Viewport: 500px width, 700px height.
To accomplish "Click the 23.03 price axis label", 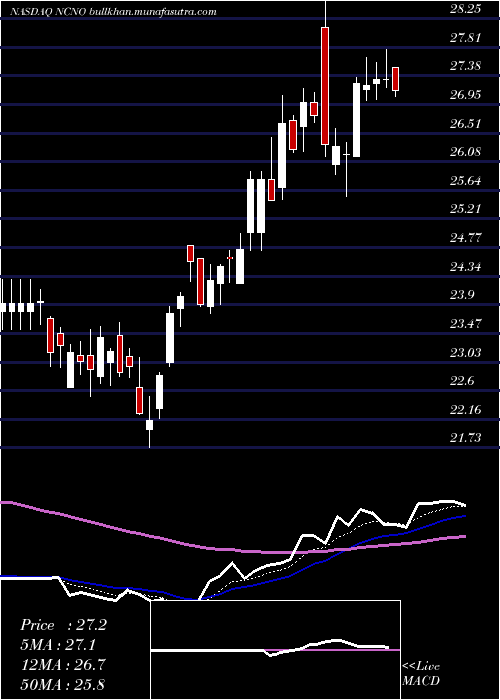I will [x=465, y=352].
